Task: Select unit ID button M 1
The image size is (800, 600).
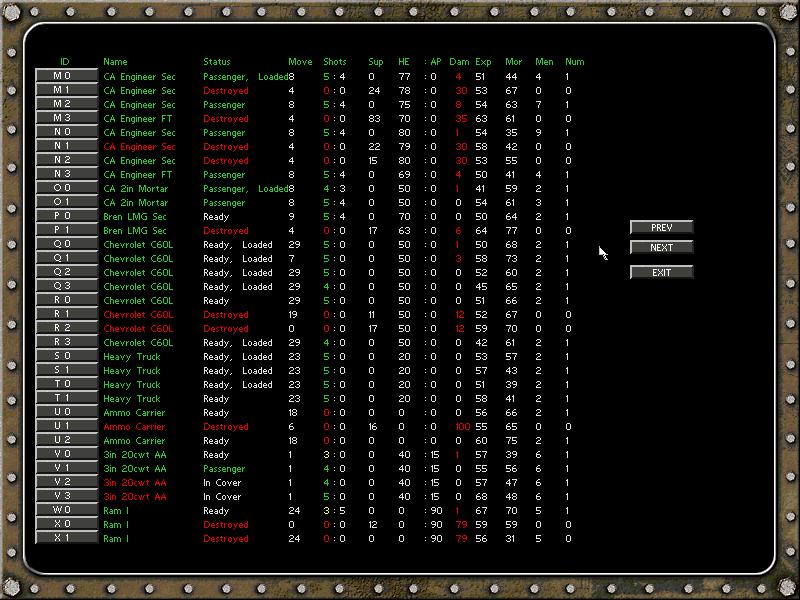Action: point(66,90)
